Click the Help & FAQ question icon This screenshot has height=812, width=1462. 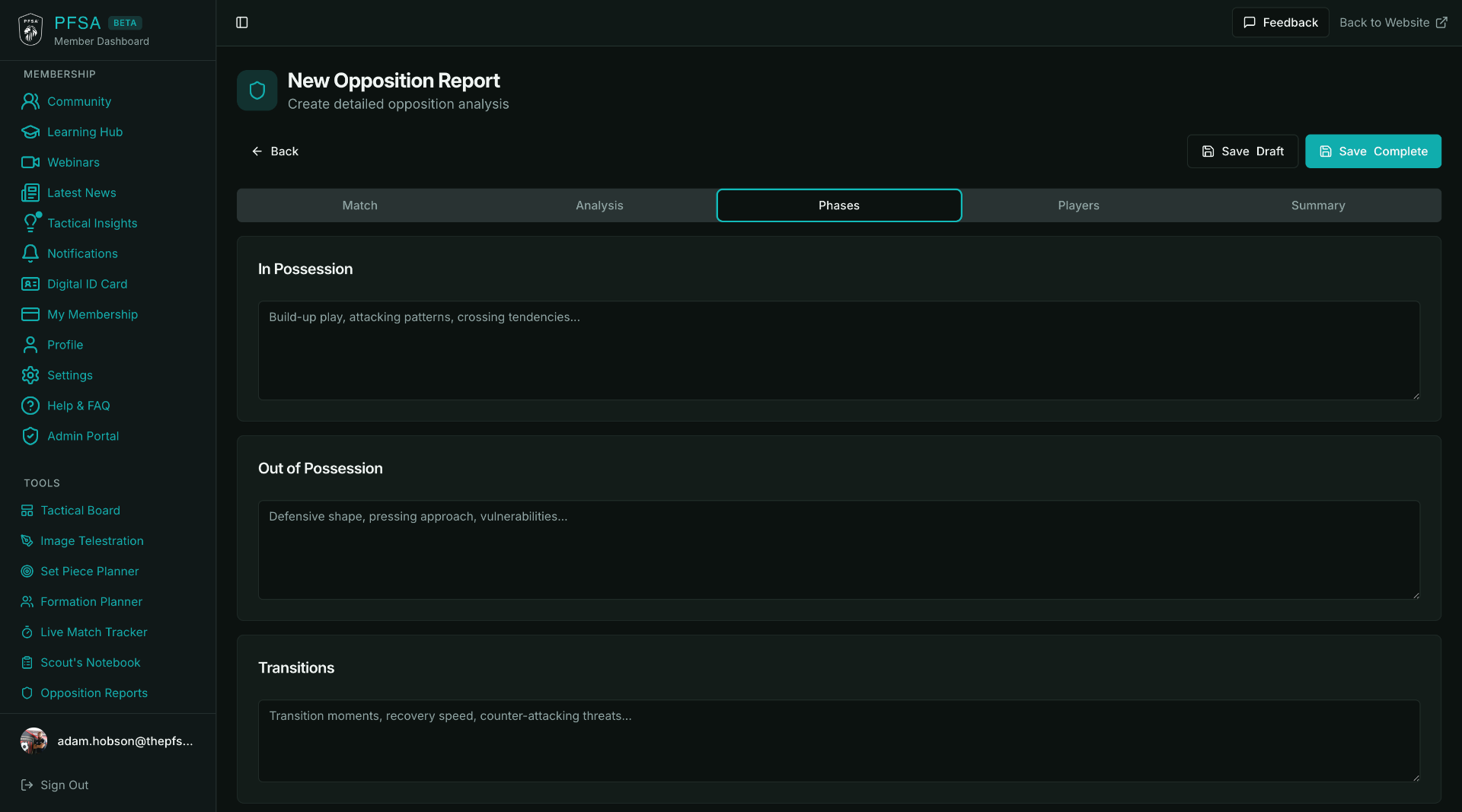click(30, 406)
